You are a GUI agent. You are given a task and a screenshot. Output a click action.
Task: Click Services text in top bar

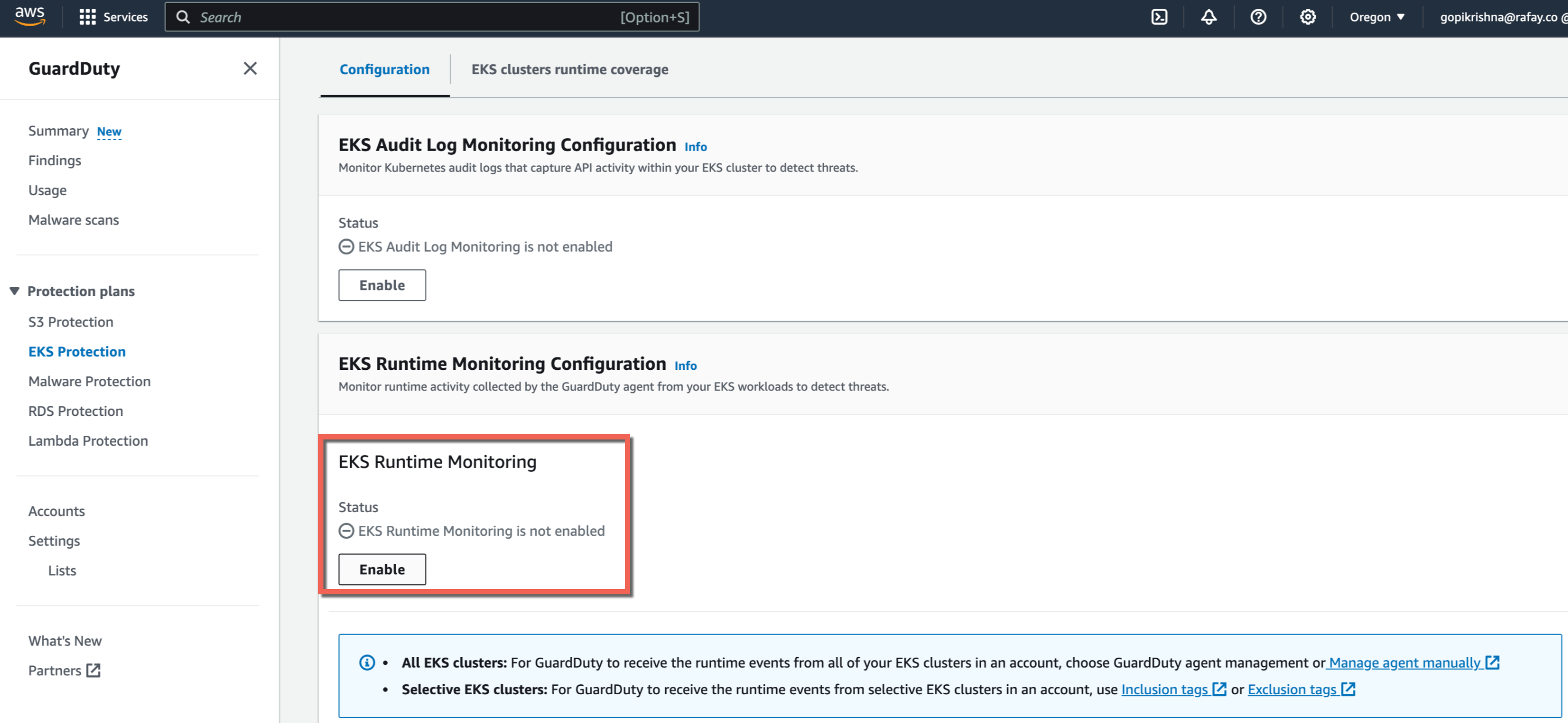[x=126, y=17]
